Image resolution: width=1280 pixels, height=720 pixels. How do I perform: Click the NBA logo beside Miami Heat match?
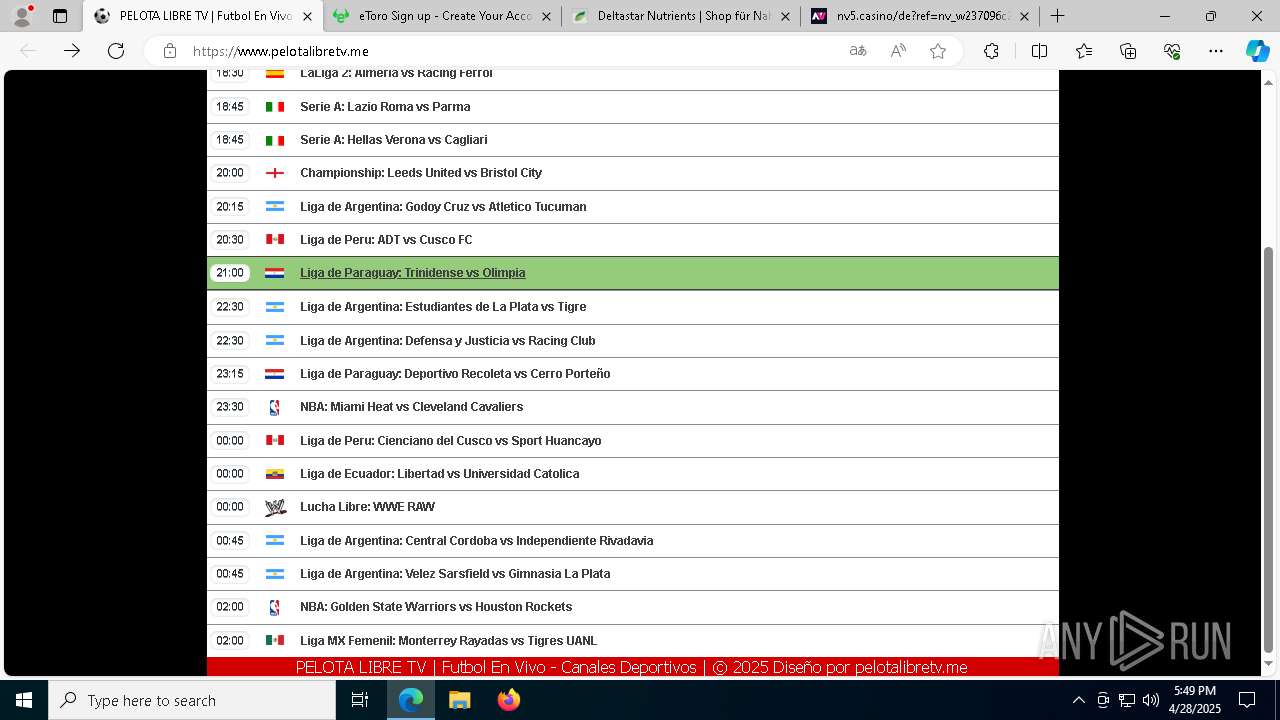[275, 407]
